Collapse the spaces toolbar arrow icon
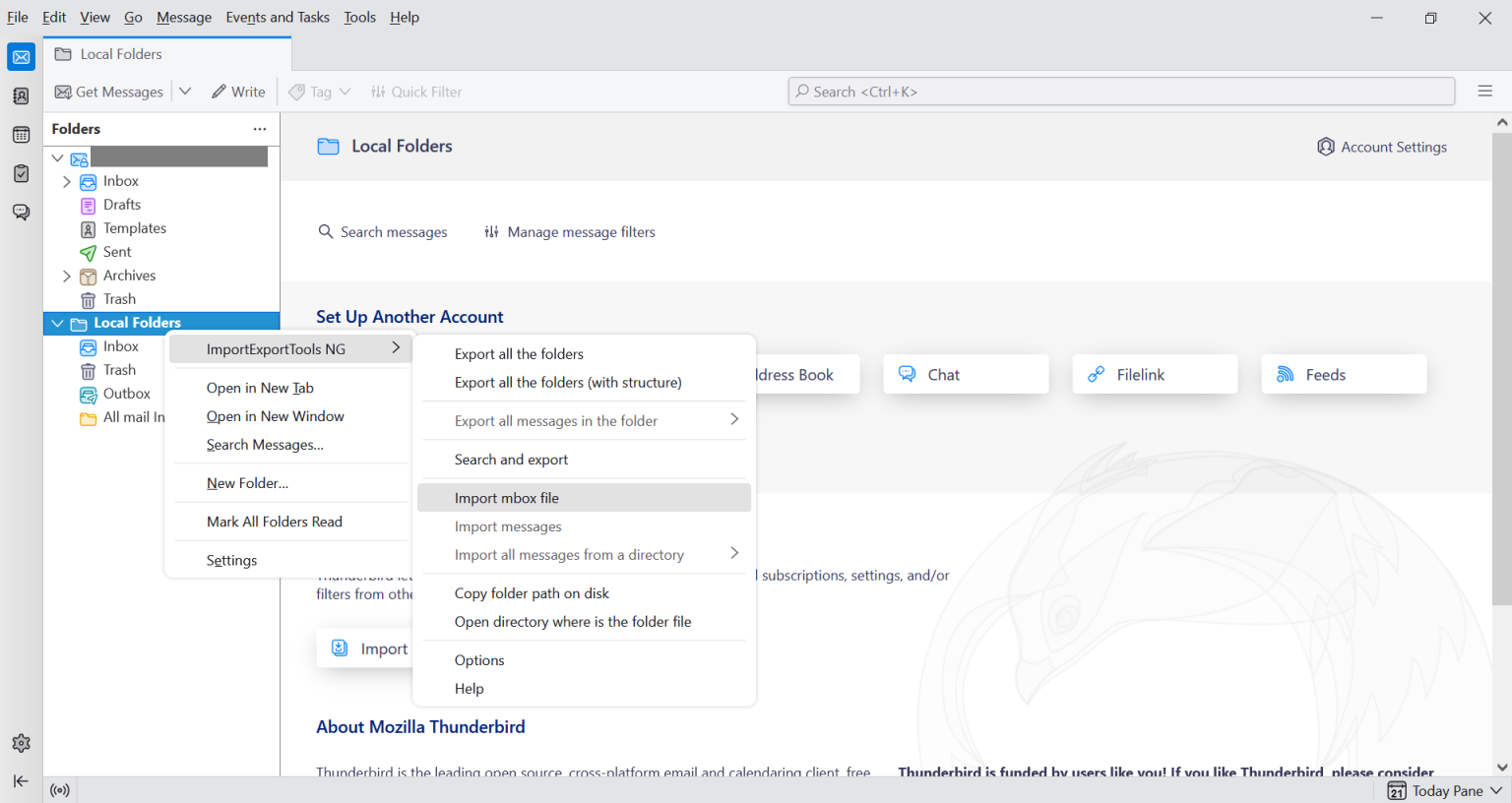Screen dimensions: 1512x803 (21, 781)
